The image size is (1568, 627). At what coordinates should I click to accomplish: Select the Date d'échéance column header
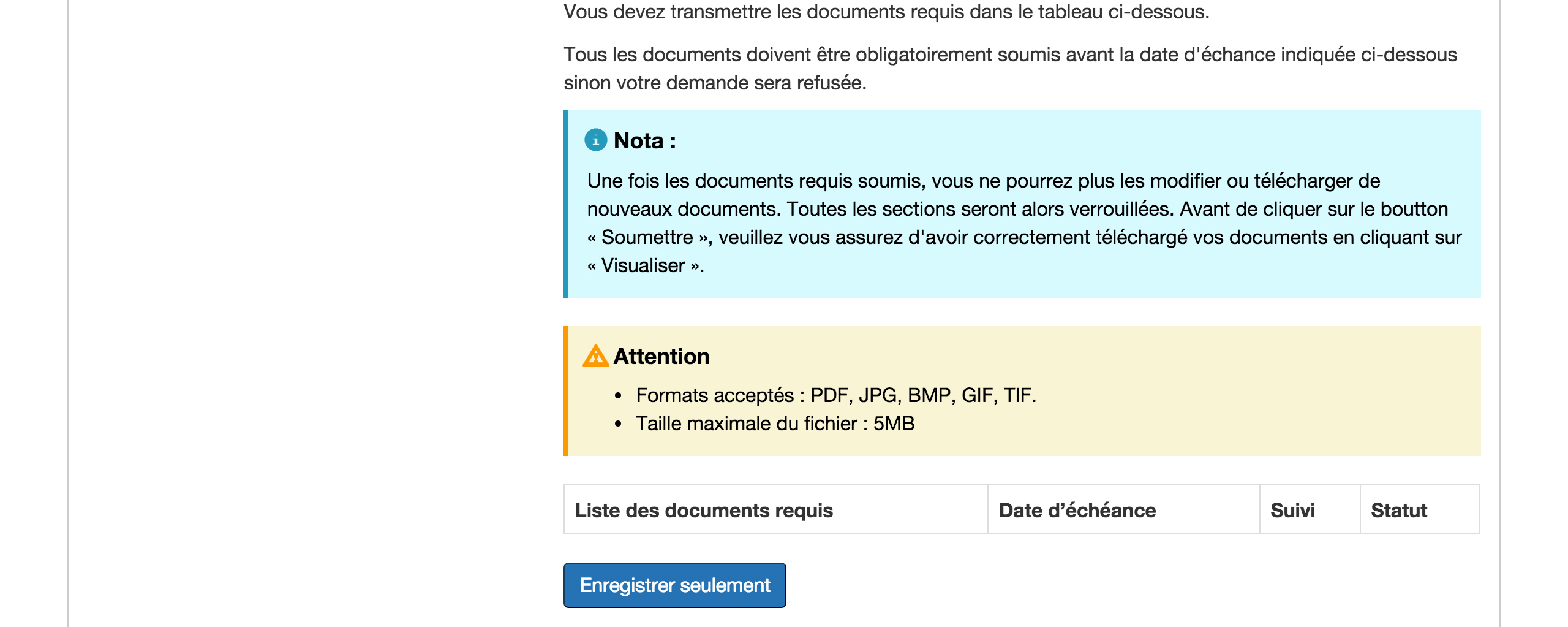coord(1077,510)
